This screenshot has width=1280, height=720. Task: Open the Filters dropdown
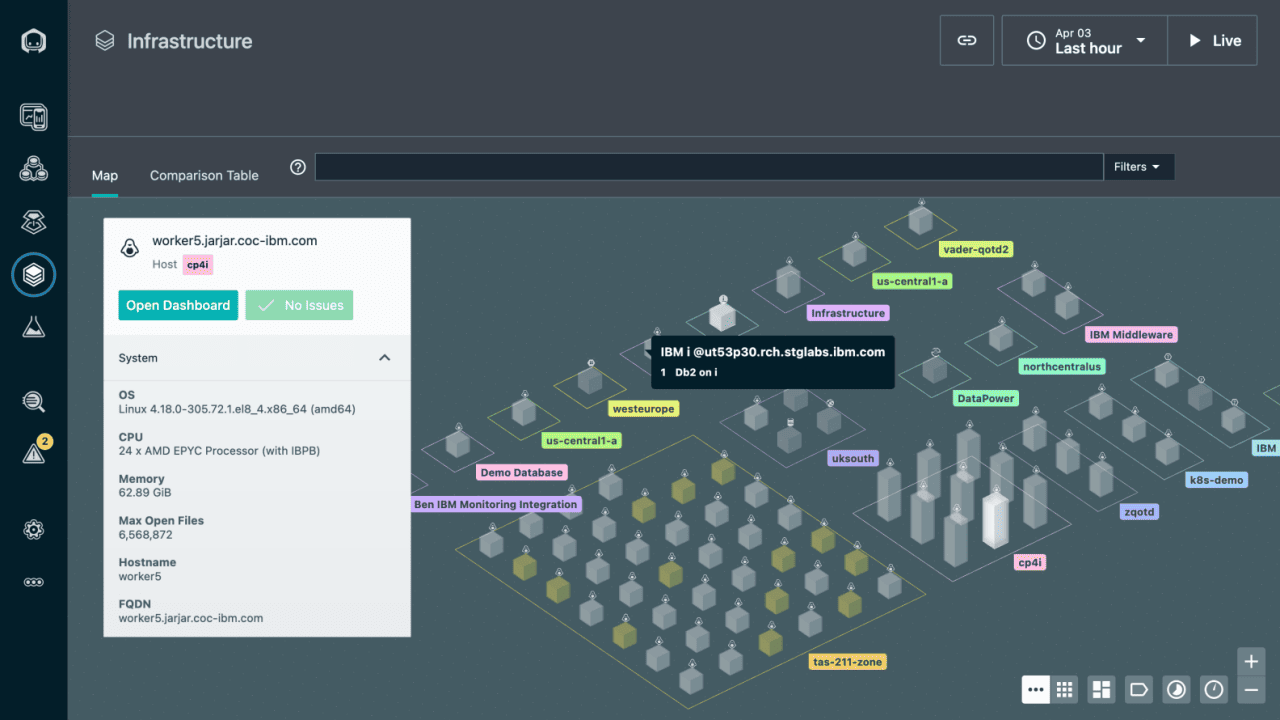point(1138,166)
